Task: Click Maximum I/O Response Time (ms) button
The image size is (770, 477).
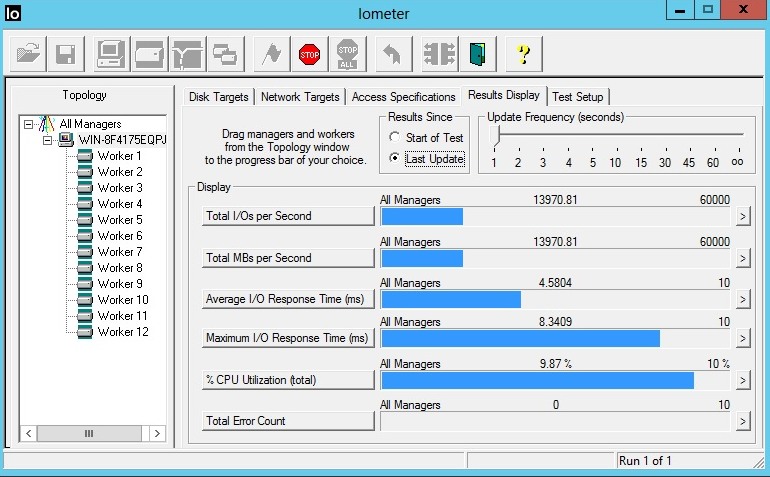Action: point(288,338)
